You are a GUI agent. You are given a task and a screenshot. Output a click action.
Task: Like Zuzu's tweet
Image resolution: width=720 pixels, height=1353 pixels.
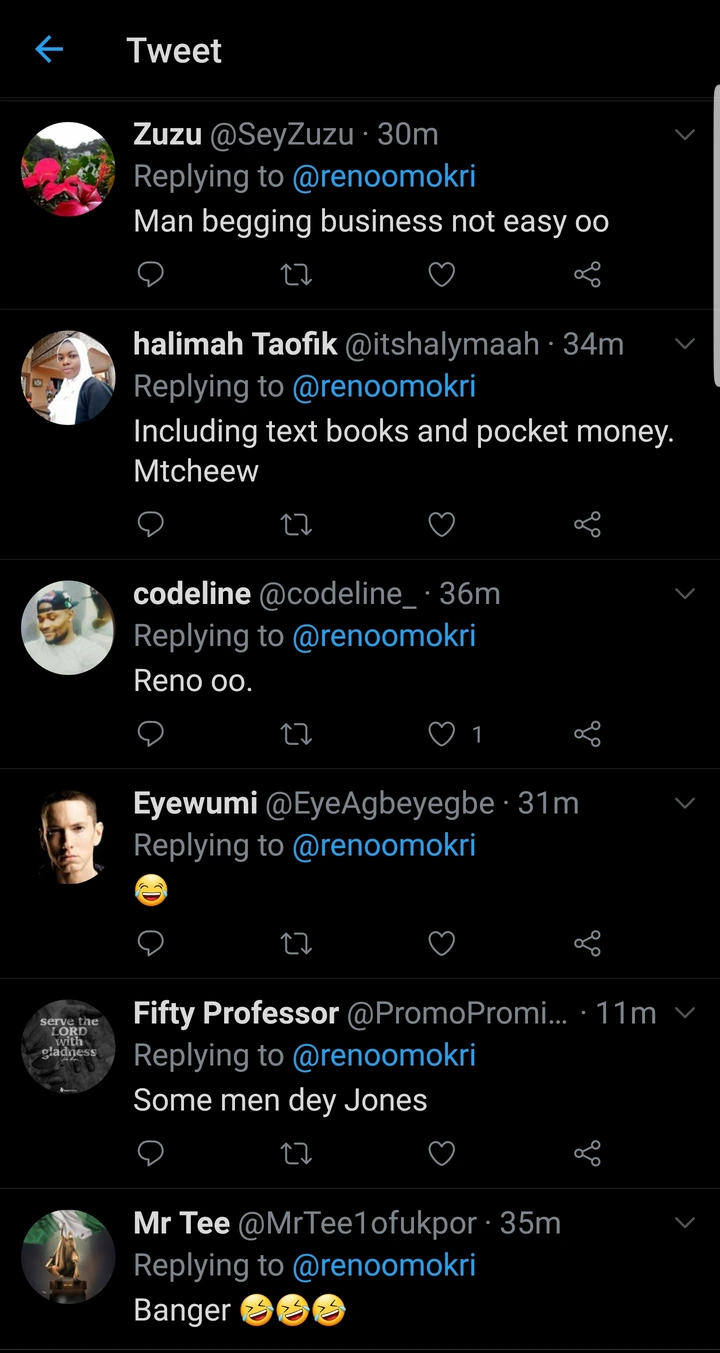click(x=441, y=274)
